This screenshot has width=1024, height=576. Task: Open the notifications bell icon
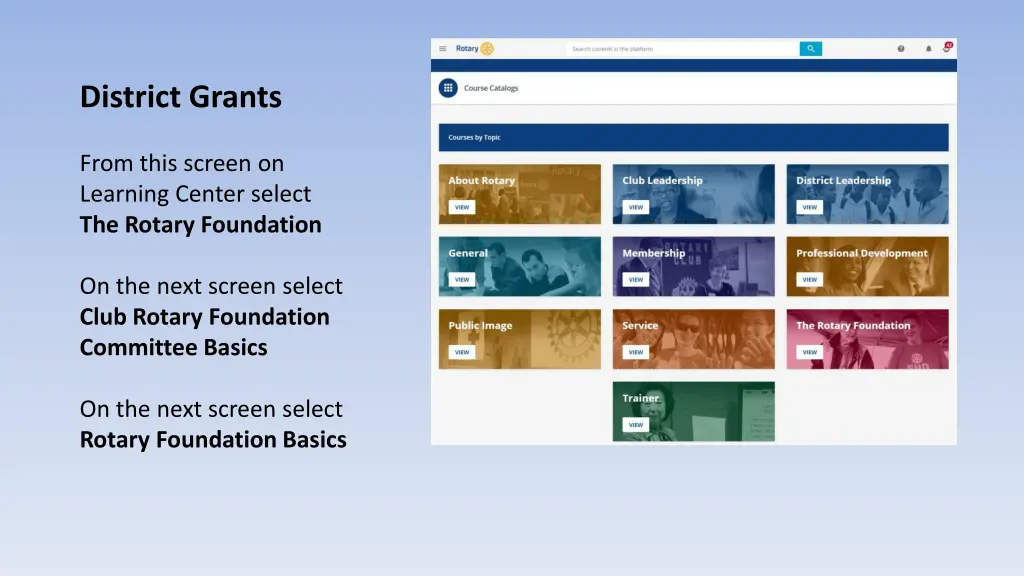(928, 48)
